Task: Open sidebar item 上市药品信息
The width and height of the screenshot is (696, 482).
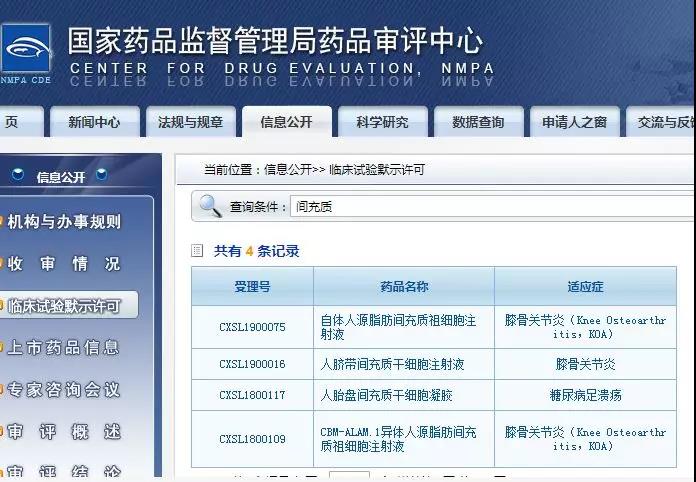Action: 63,348
